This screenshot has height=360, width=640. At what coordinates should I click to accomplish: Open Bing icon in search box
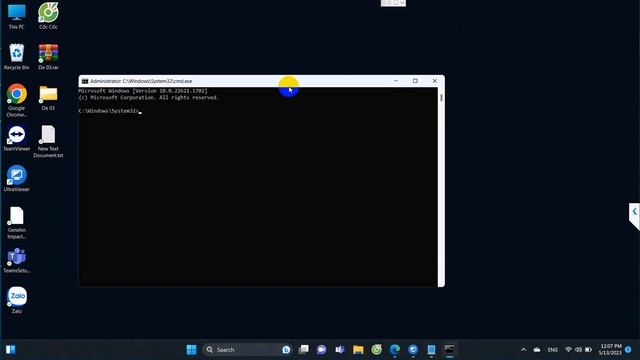(x=286, y=350)
